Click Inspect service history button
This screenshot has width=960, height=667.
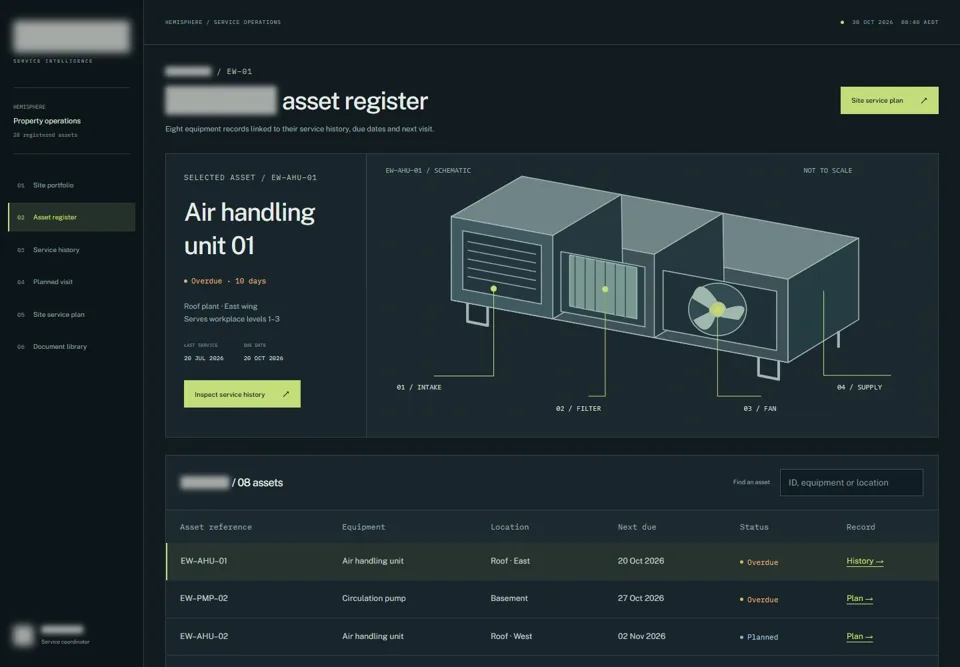[x=242, y=394]
